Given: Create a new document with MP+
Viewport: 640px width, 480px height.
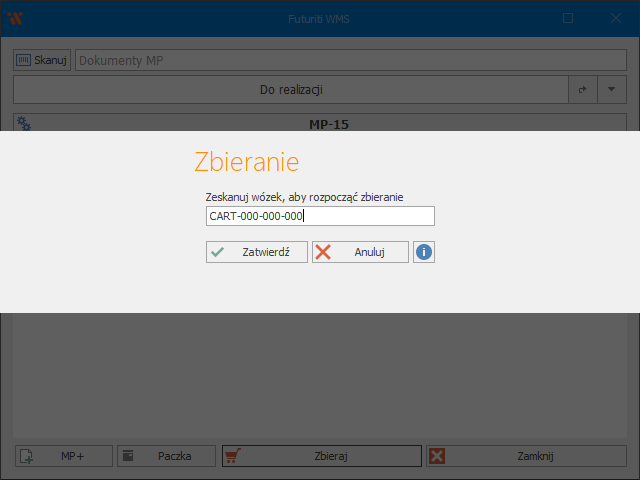Looking at the screenshot, I should 64,456.
